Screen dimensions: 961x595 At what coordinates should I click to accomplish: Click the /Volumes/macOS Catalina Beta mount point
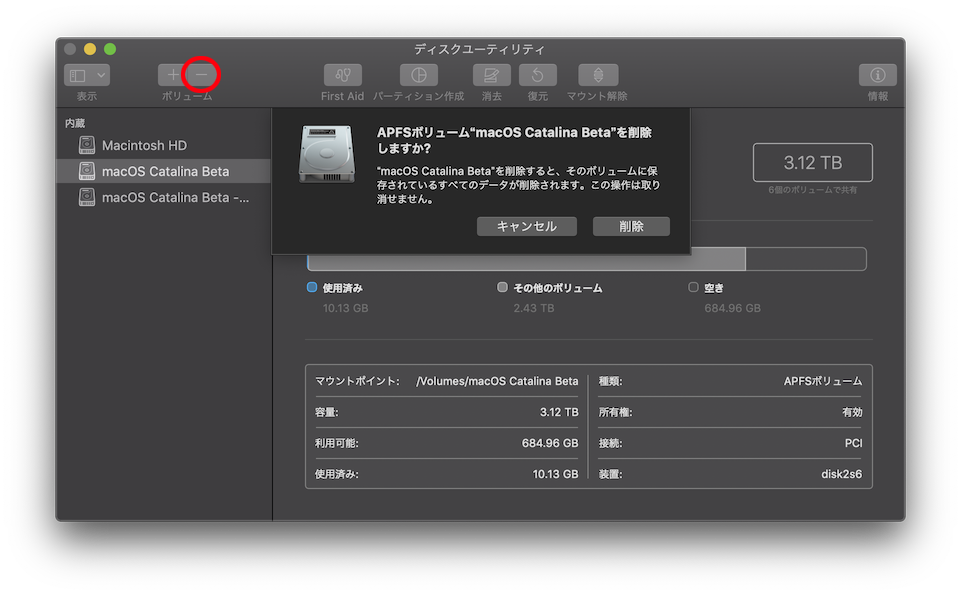[x=497, y=381]
